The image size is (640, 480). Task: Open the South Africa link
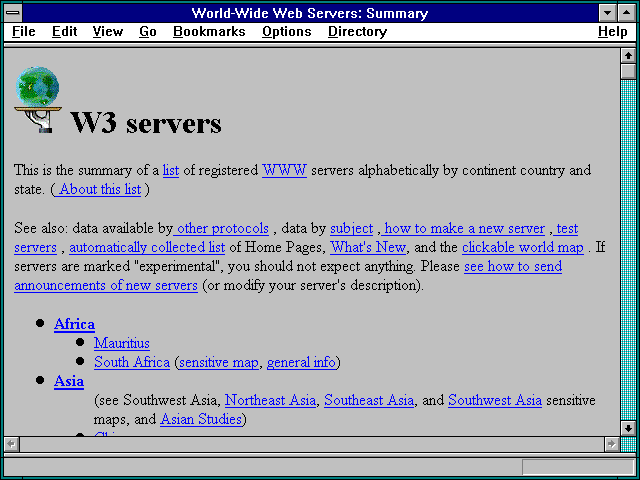[x=131, y=362]
